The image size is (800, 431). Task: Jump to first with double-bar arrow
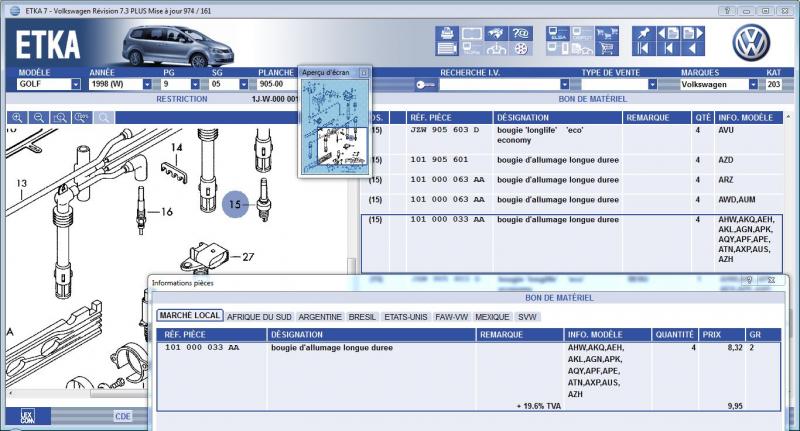(643, 49)
